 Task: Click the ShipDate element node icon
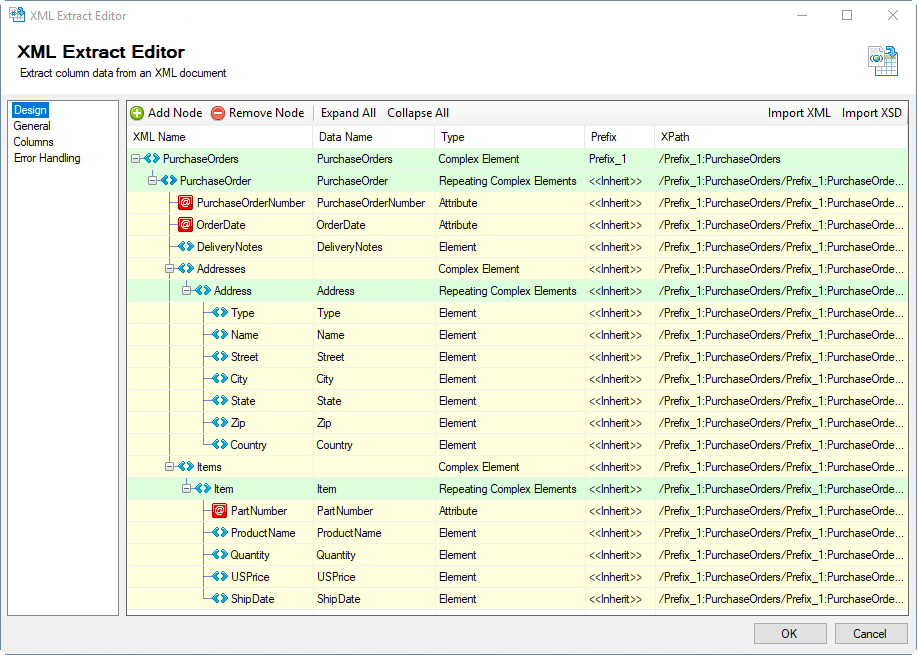tap(220, 598)
